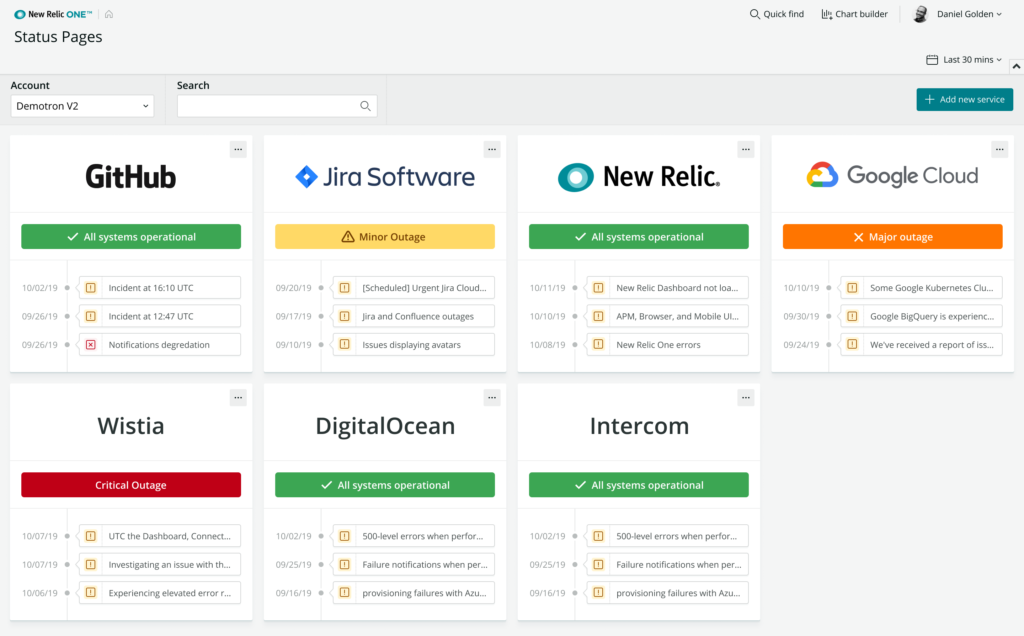Click Intercom's All systems operational banner
The width and height of the screenshot is (1024, 636).
[x=639, y=485]
